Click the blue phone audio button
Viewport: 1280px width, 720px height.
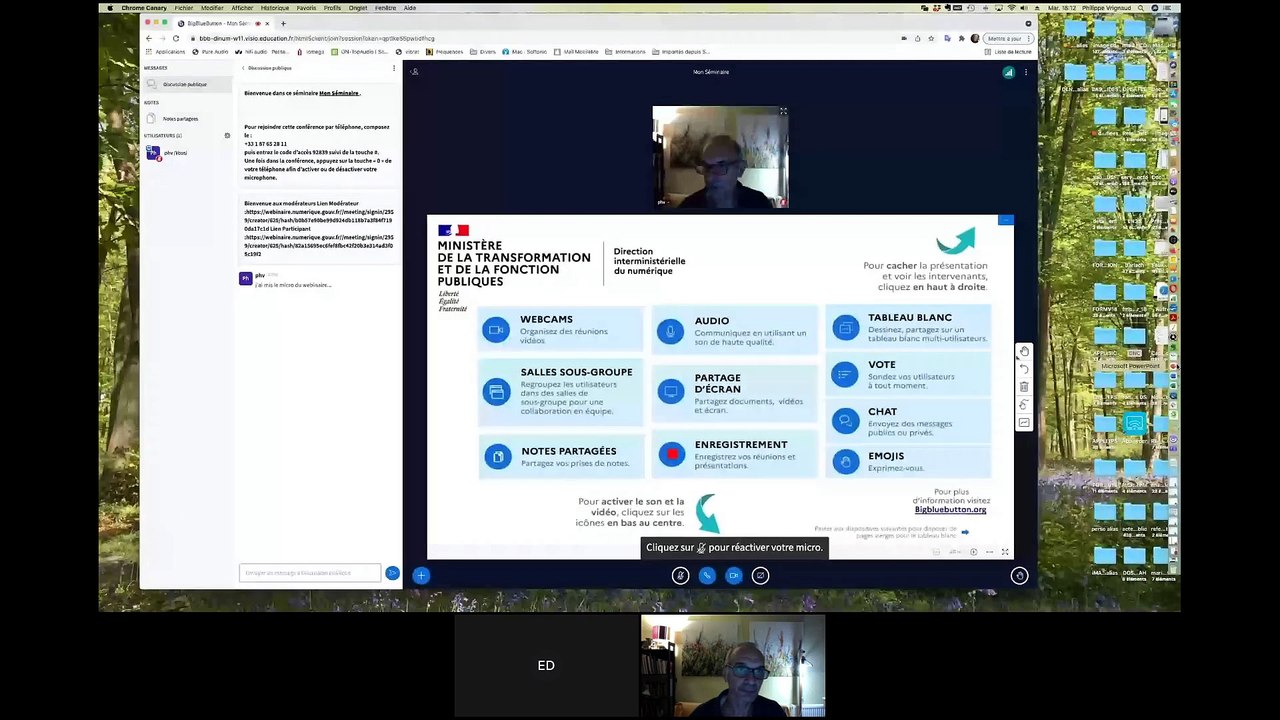coord(707,575)
